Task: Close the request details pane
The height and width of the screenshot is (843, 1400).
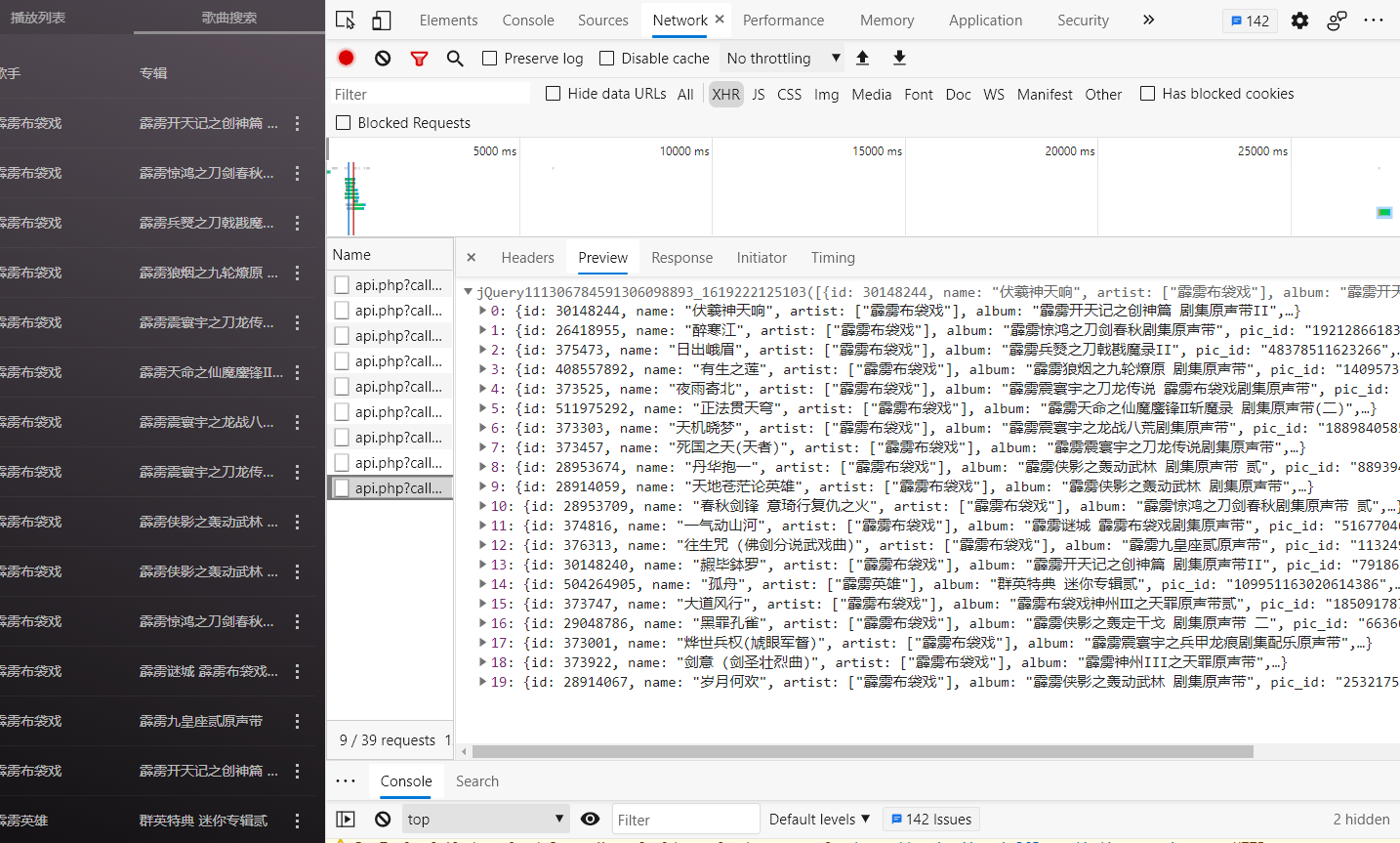Action: (x=472, y=258)
